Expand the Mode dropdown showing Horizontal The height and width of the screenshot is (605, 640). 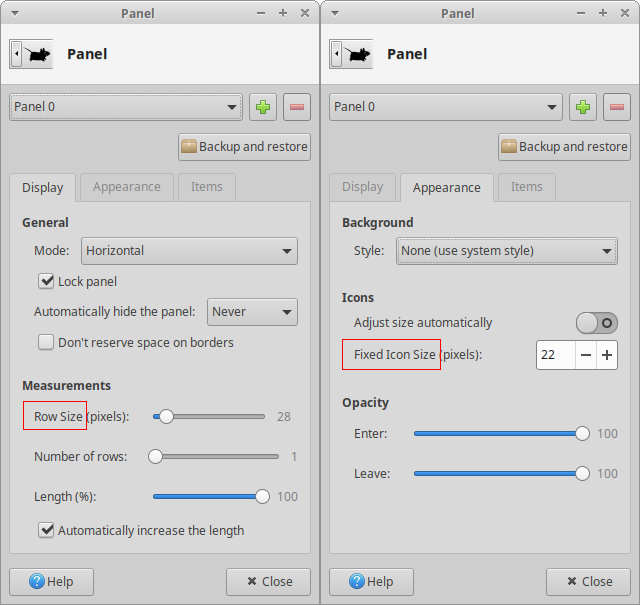[x=189, y=251]
